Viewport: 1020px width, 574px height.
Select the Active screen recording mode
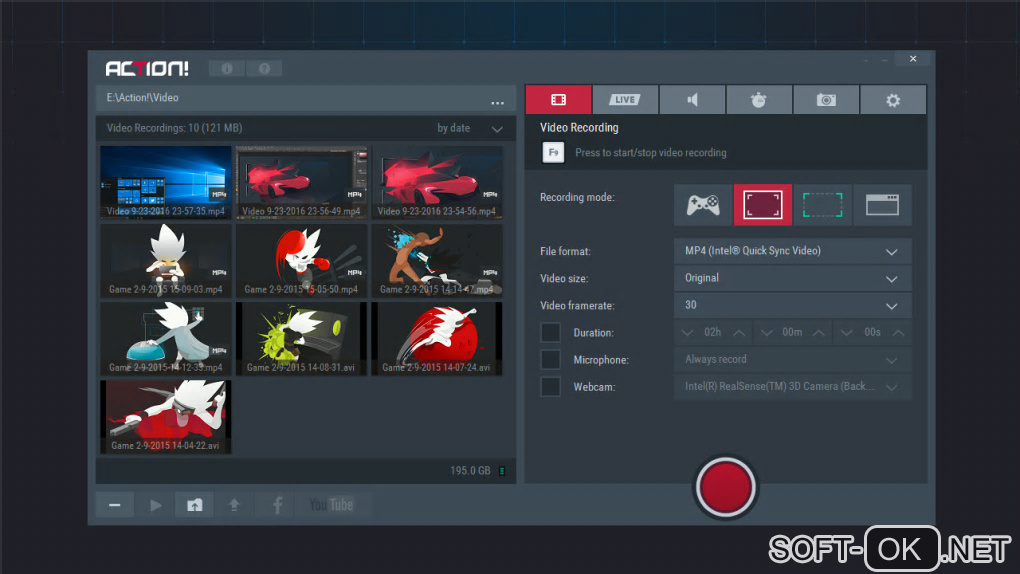[x=763, y=205]
